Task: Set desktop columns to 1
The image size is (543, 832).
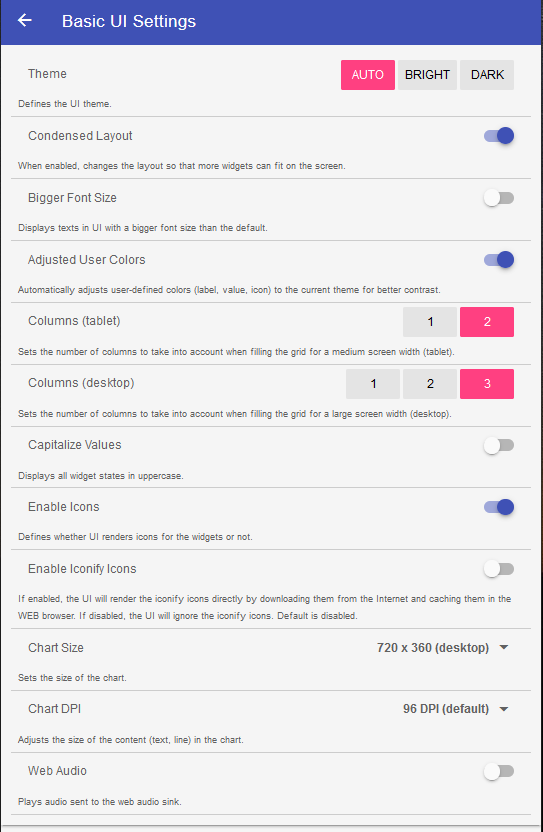Action: coord(373,384)
